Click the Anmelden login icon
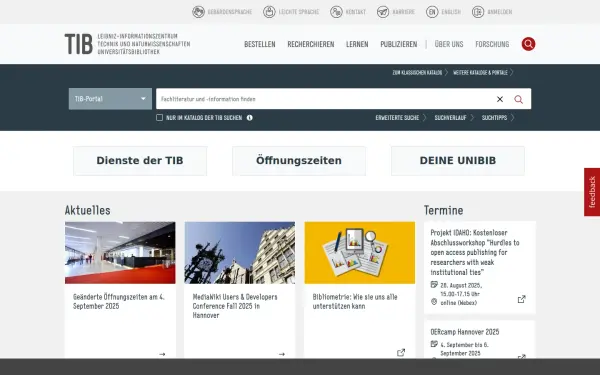The image size is (600, 375). tap(478, 12)
